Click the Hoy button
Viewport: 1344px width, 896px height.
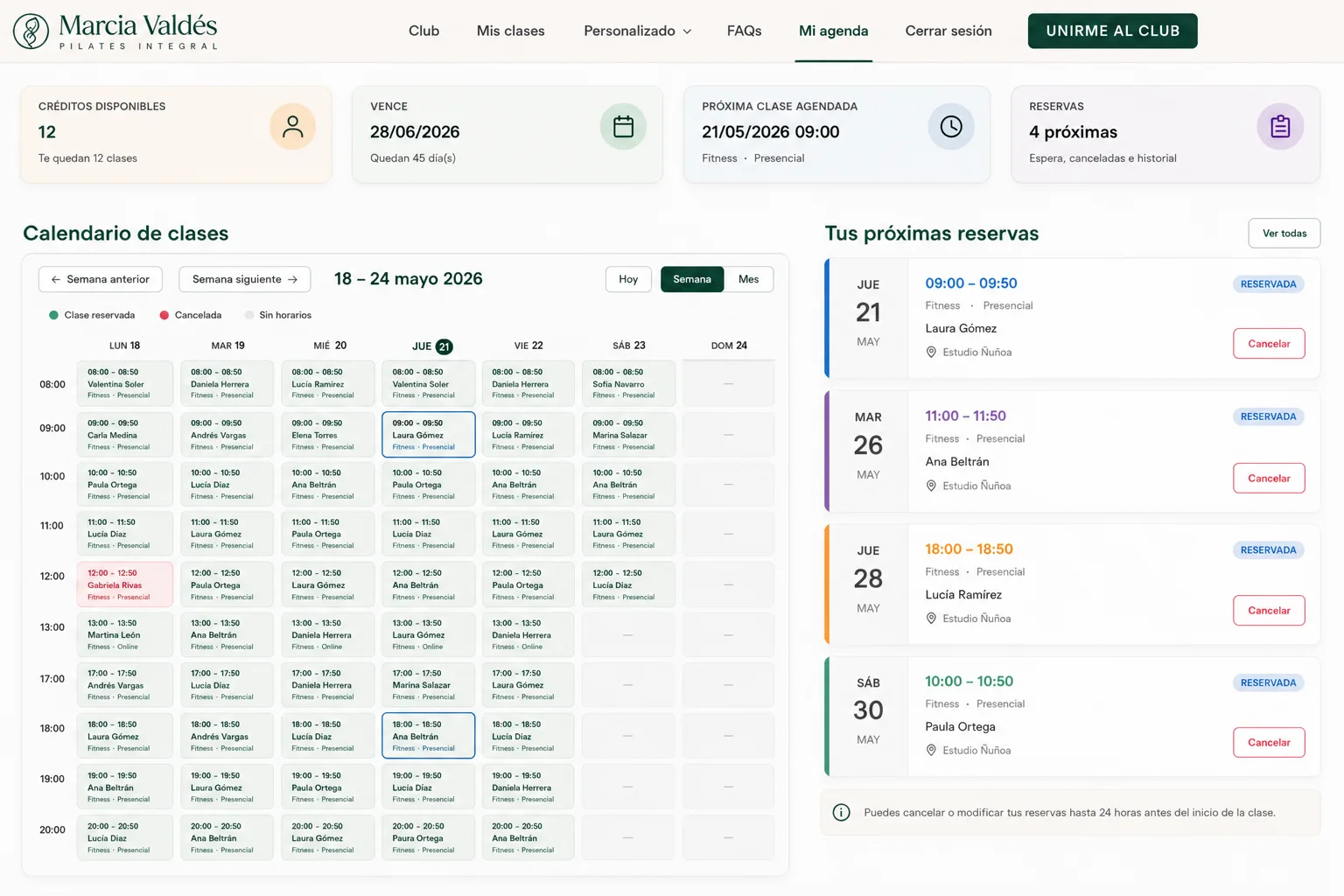click(628, 279)
